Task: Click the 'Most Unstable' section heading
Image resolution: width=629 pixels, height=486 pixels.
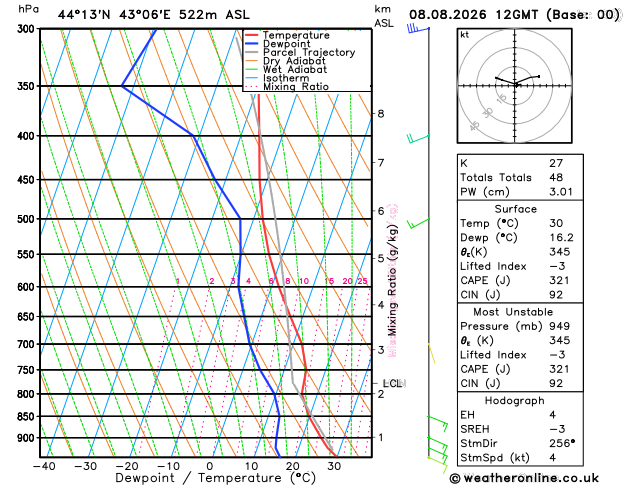Action: [513, 312]
